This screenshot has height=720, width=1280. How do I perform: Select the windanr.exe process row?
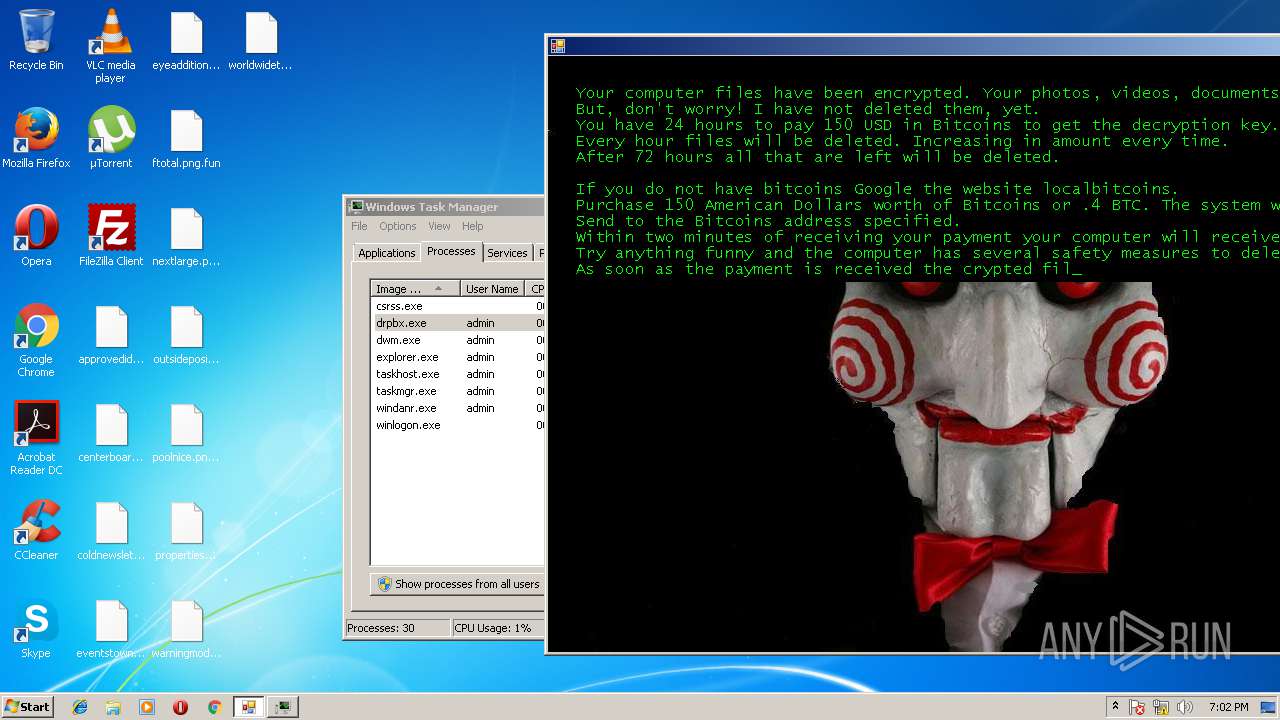[x=458, y=408]
